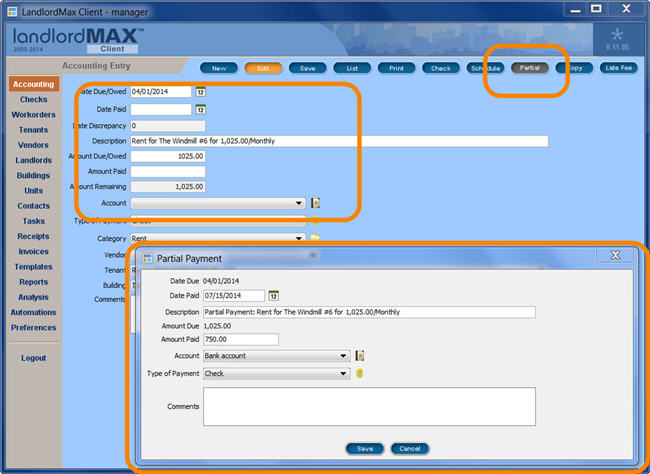The height and width of the screenshot is (474, 650).
Task: Close the Partial Payment dialog
Action: click(x=615, y=255)
